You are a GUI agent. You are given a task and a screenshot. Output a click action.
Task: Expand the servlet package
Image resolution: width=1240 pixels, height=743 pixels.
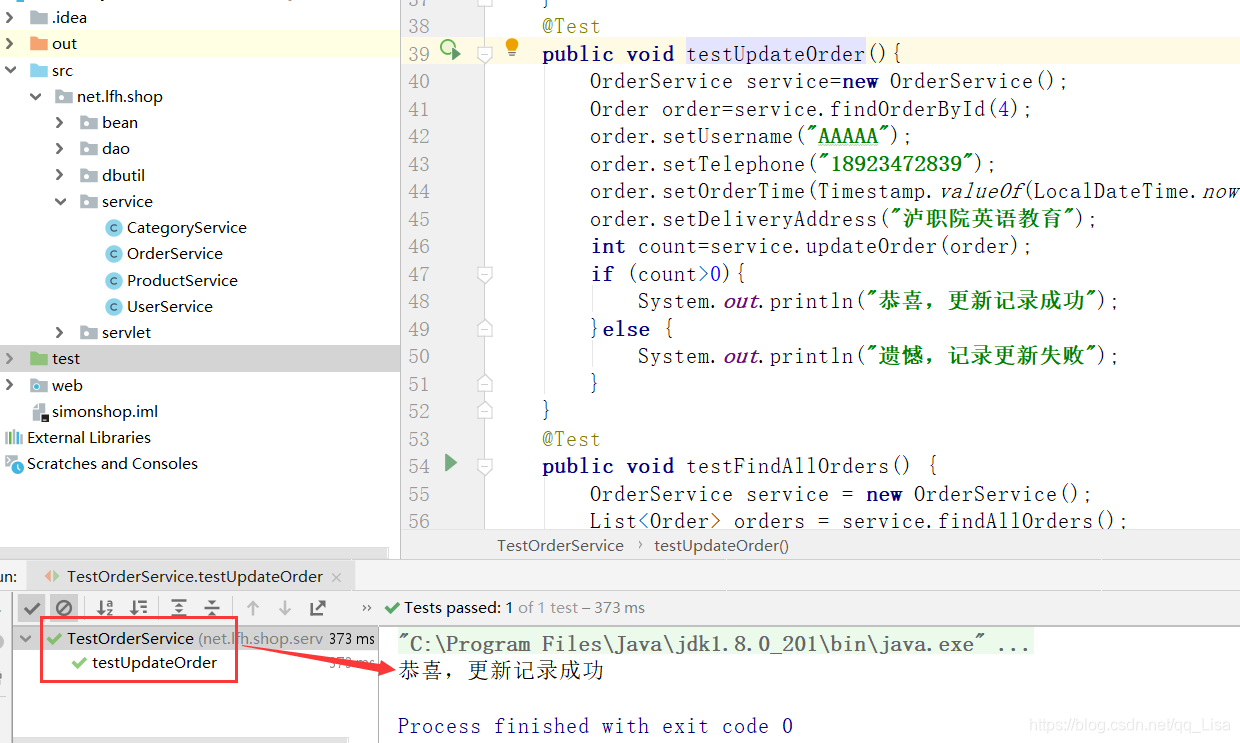[60, 332]
